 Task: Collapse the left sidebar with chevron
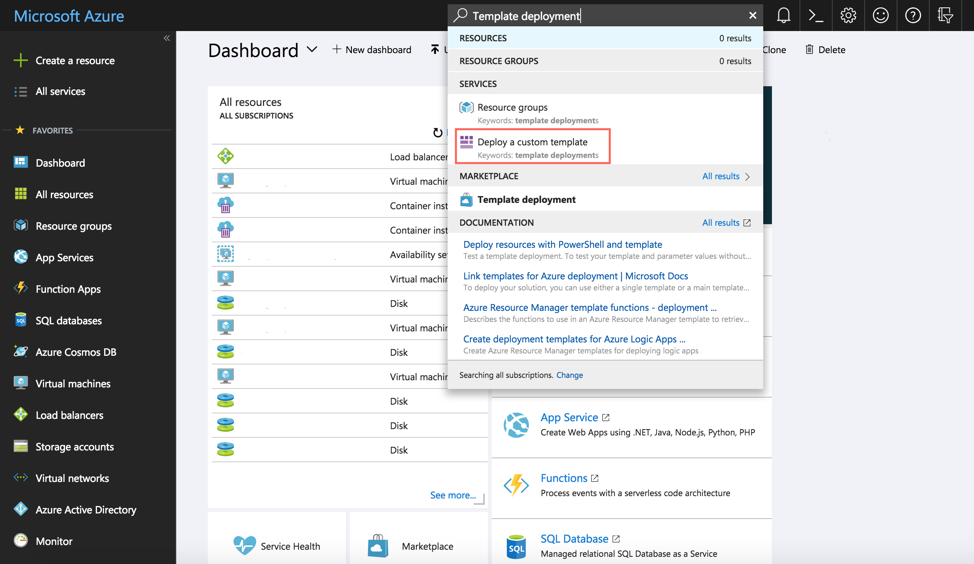coord(166,38)
